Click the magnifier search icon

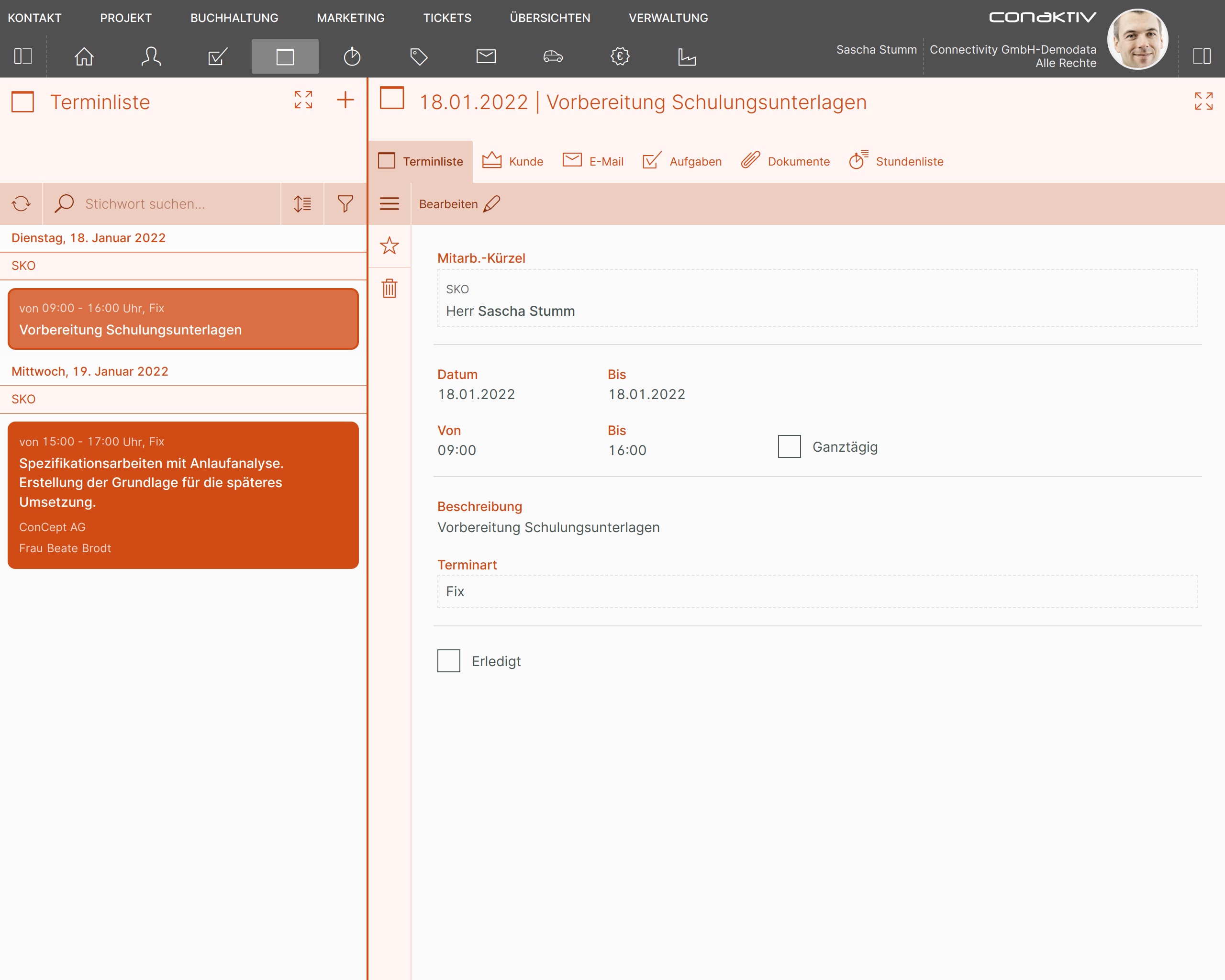(x=64, y=203)
